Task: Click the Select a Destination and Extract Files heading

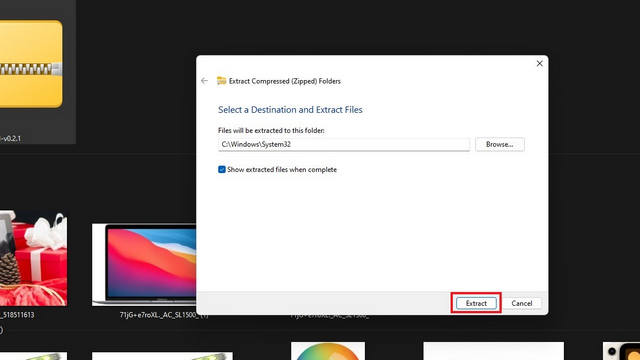Action: pyautogui.click(x=290, y=110)
